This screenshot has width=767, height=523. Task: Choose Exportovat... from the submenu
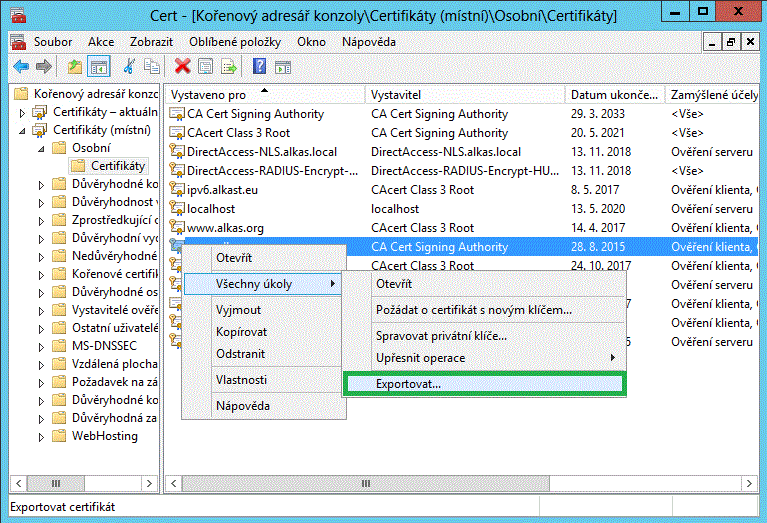point(408,384)
